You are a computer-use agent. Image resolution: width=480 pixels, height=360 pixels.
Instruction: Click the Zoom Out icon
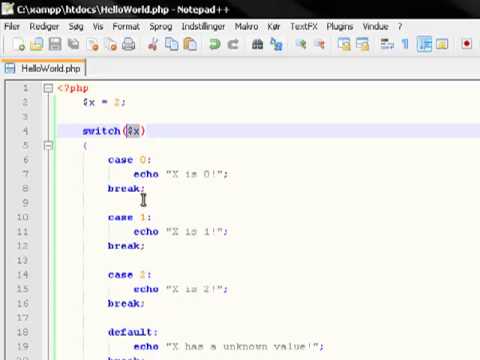319,44
